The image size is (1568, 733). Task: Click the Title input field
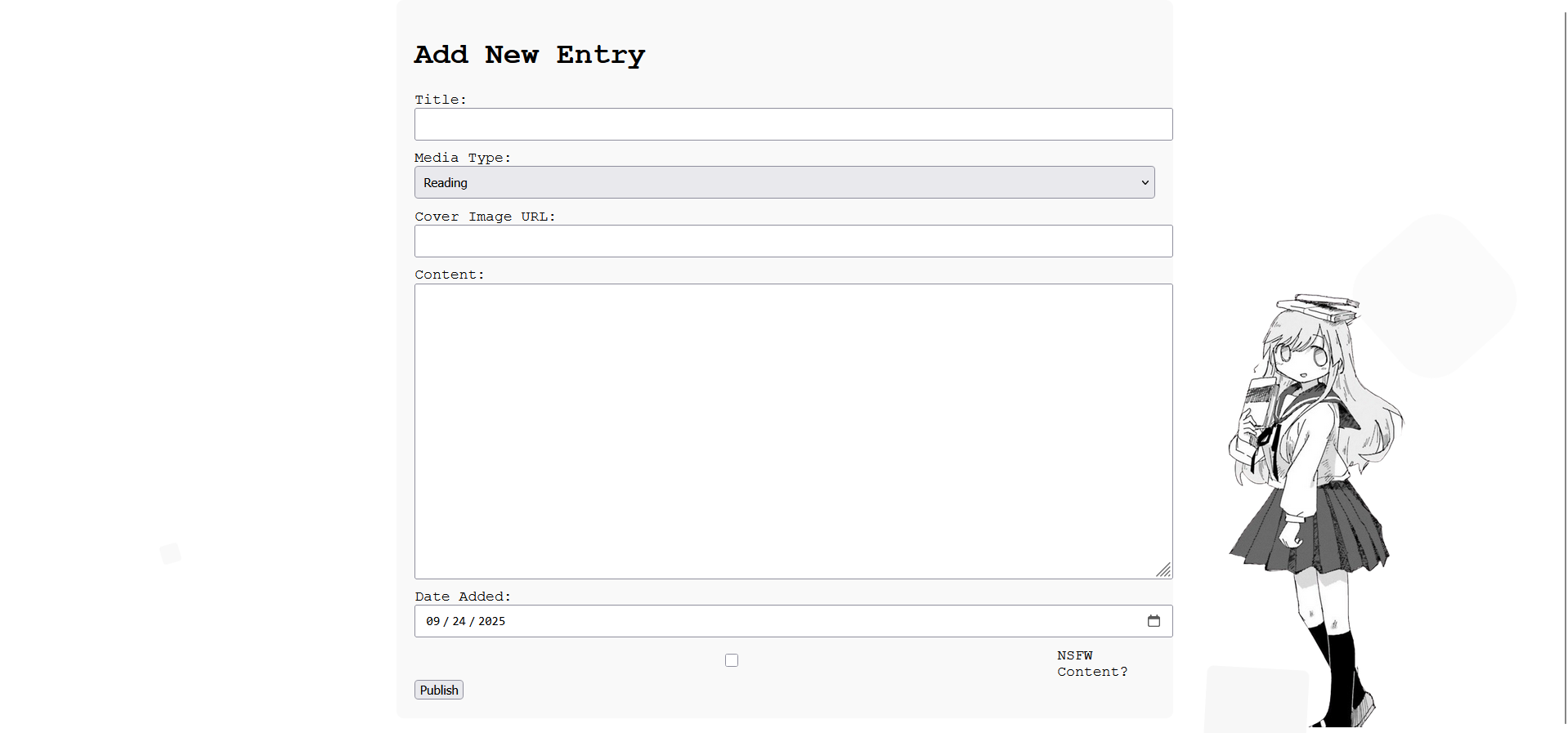point(793,124)
